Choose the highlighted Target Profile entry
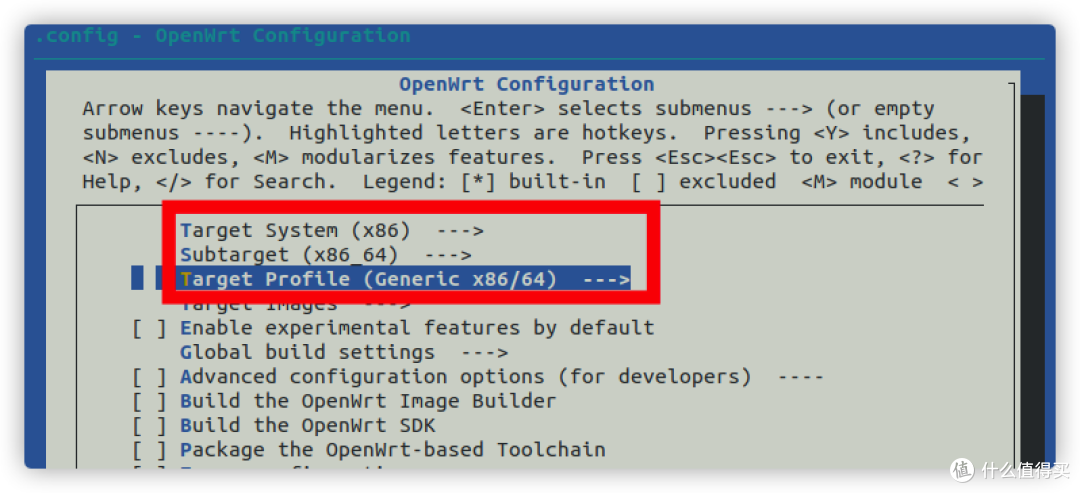 click(404, 280)
